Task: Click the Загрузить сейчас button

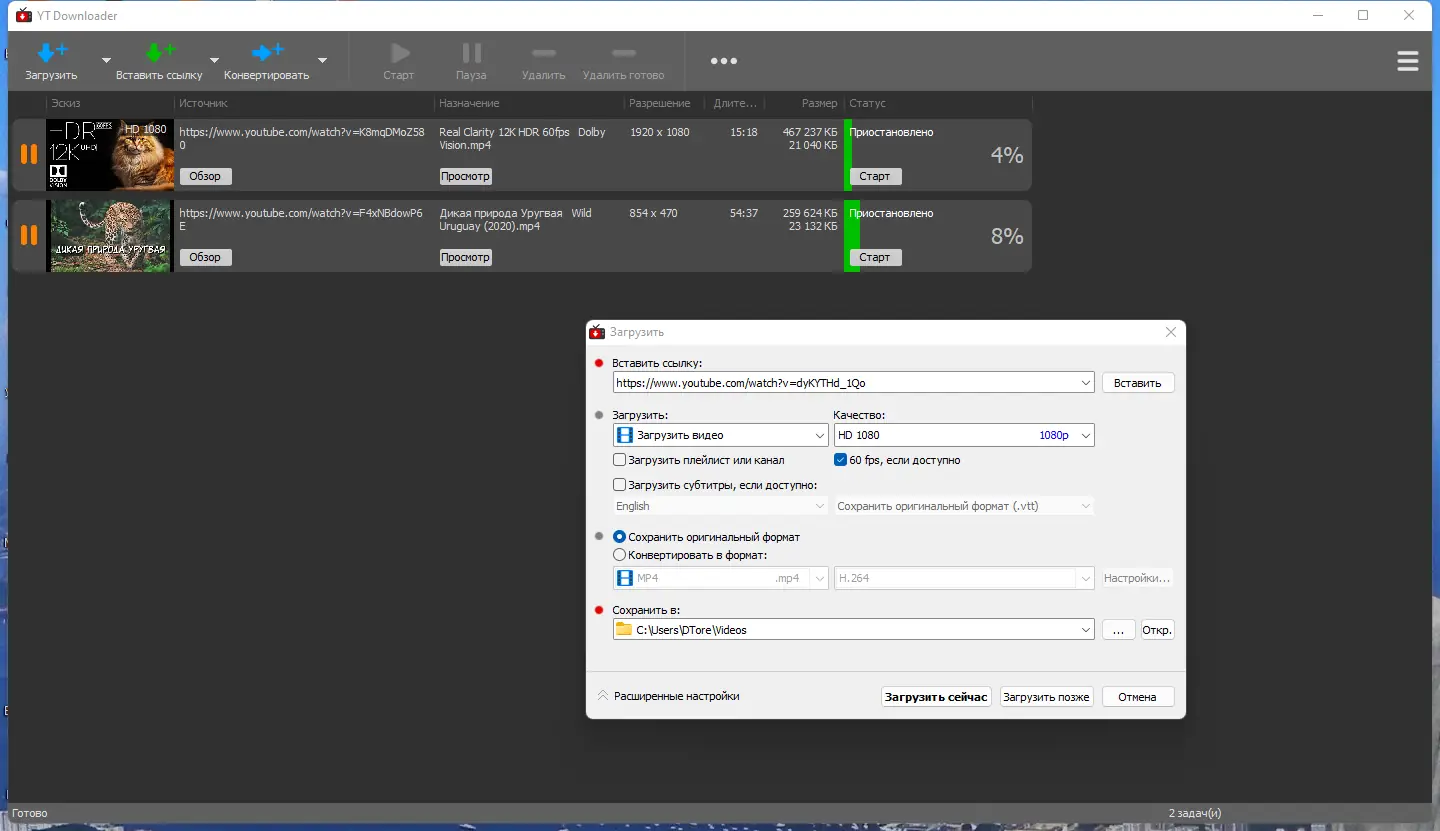Action: 936,697
